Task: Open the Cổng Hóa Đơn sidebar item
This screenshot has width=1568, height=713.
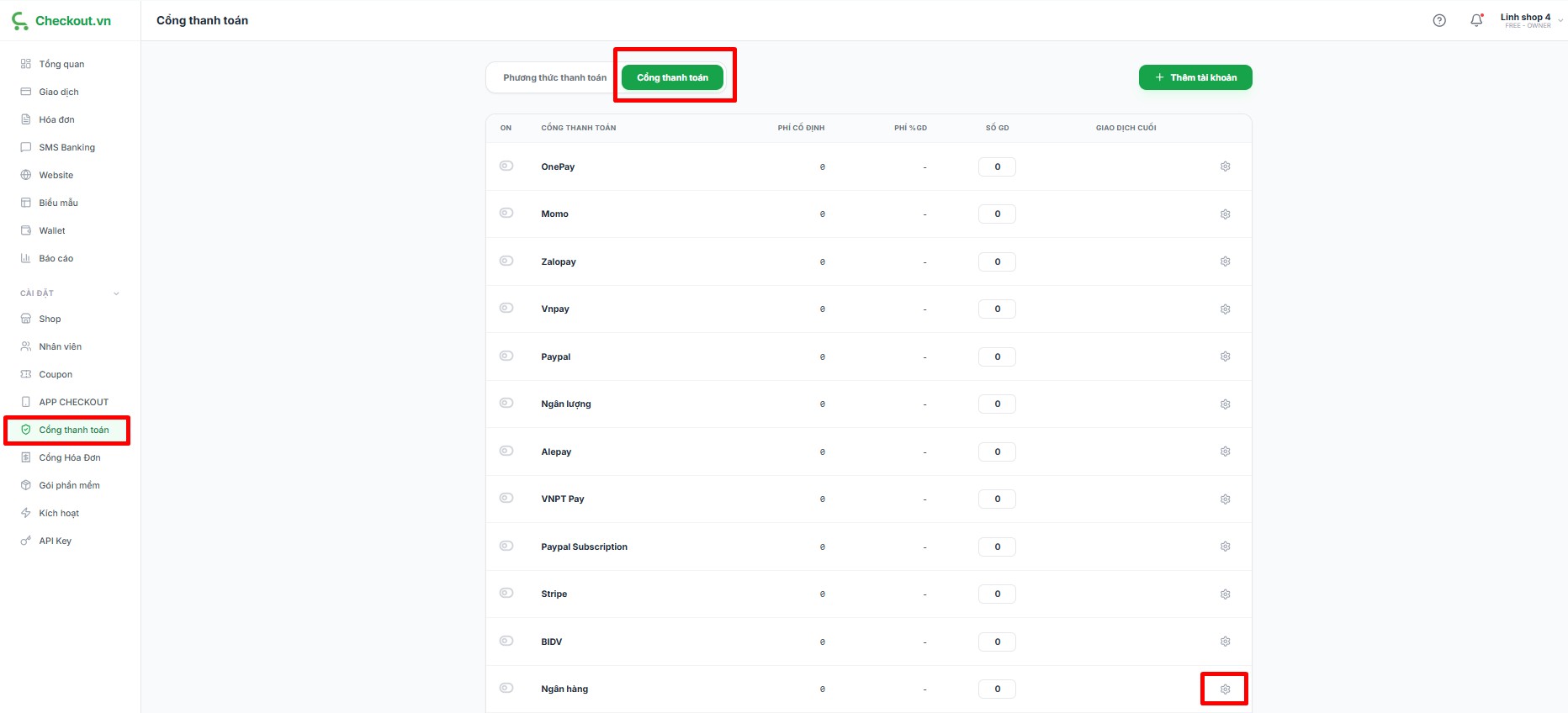Action: pos(69,457)
